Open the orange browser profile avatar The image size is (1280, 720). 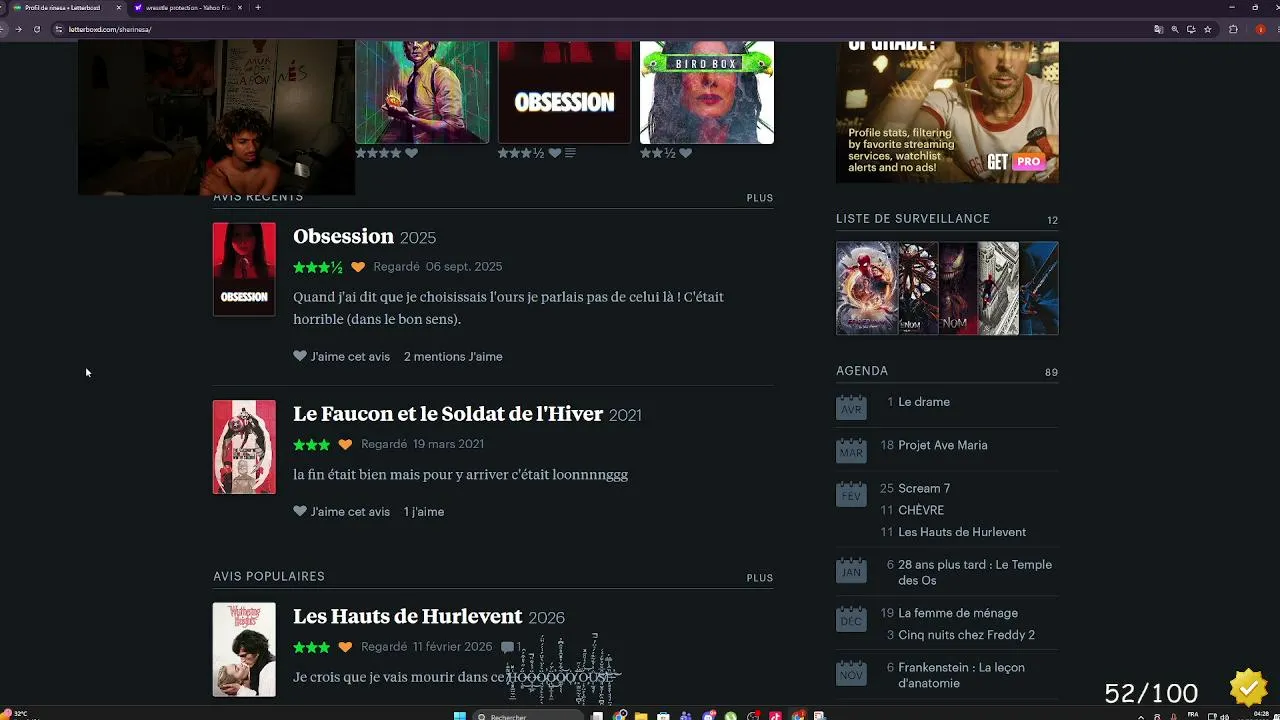tap(1260, 29)
